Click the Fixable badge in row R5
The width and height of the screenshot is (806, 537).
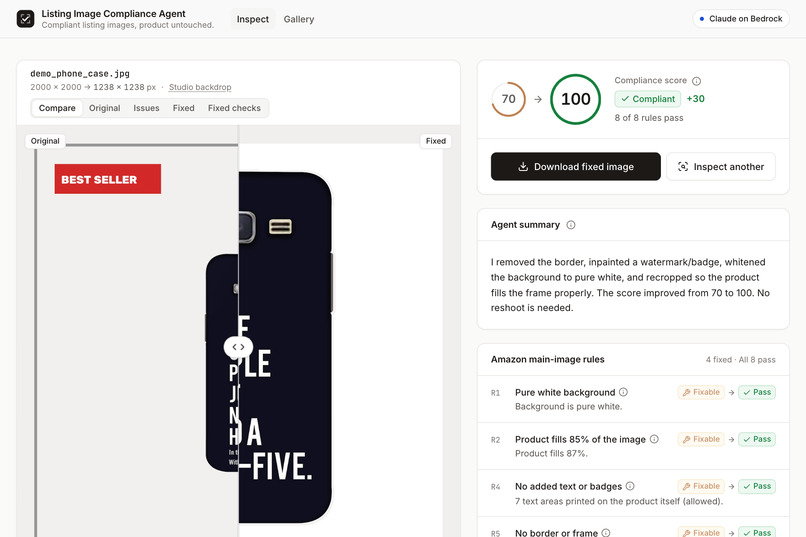coord(701,533)
